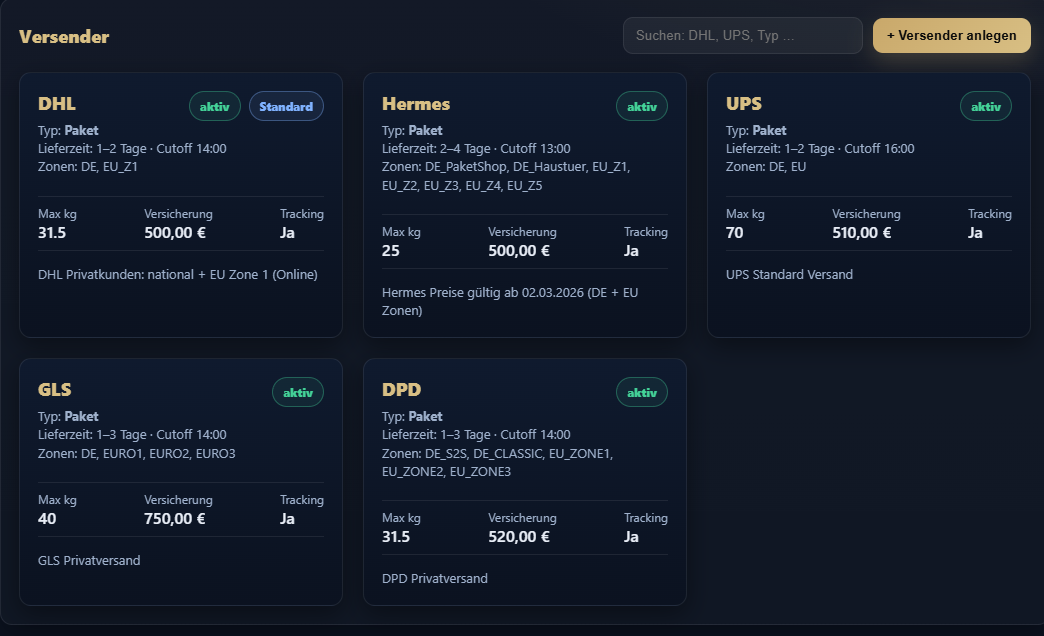The image size is (1044, 636).
Task: Click Hermes zones line DE_PaketShop
Action: [506, 176]
